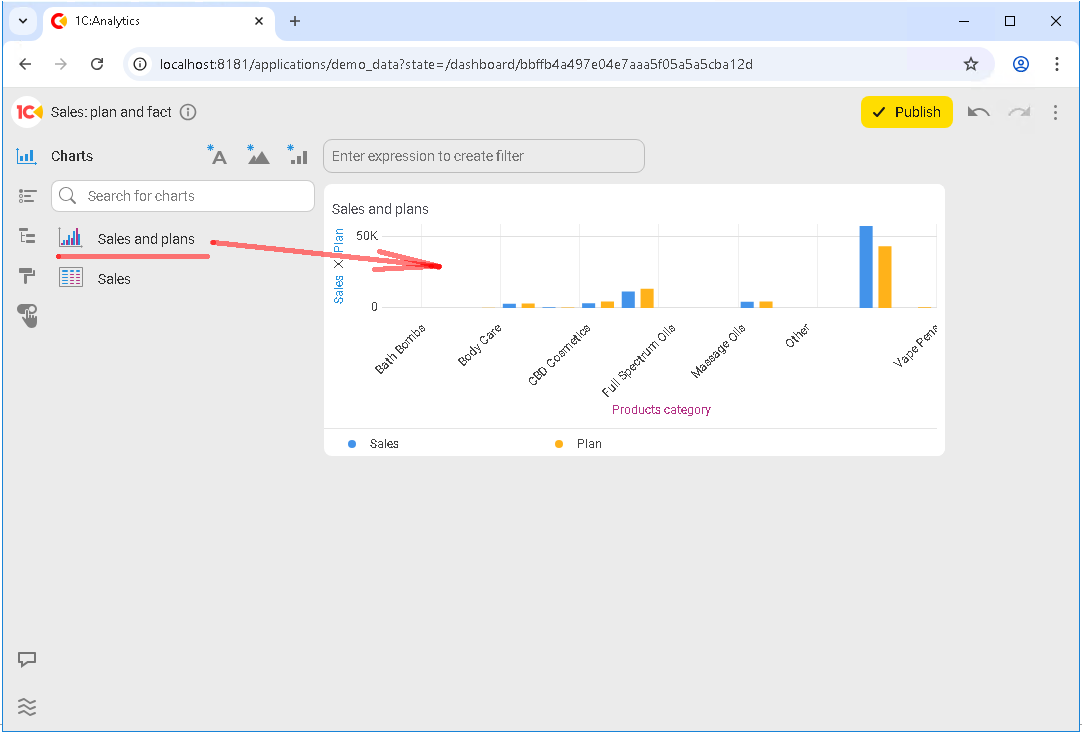Add new text element (A icon)
This screenshot has width=1082, height=736.
point(217,155)
